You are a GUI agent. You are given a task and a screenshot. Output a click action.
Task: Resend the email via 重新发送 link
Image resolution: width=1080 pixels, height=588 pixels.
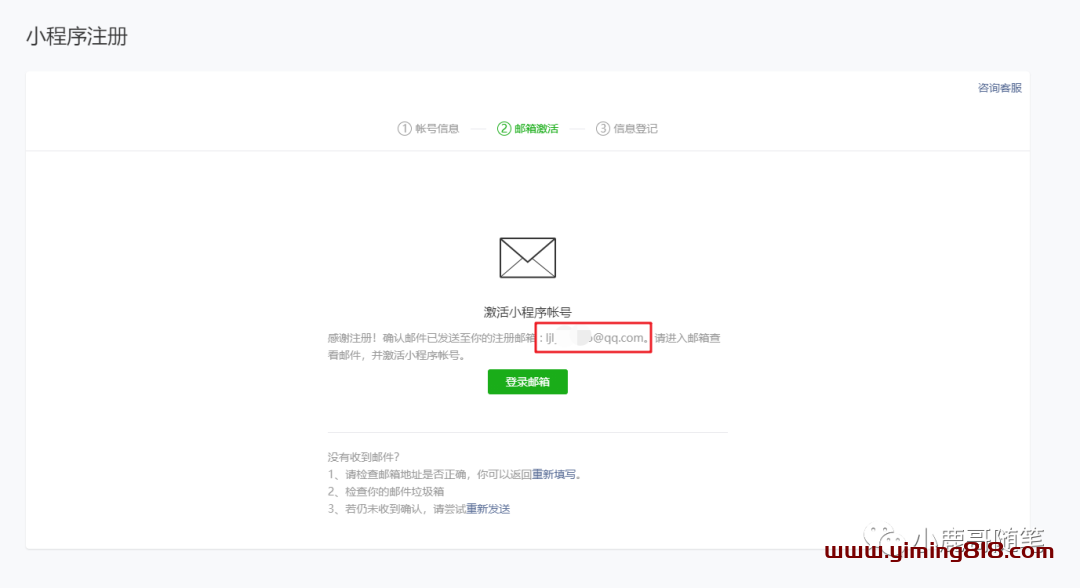(488, 509)
